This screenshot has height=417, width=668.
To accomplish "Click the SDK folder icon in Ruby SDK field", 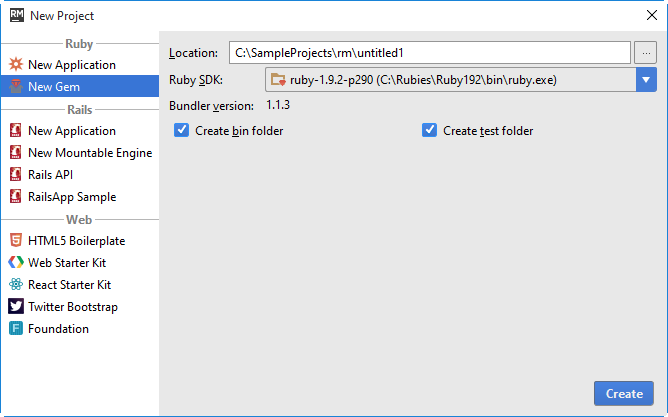I will pos(278,80).
